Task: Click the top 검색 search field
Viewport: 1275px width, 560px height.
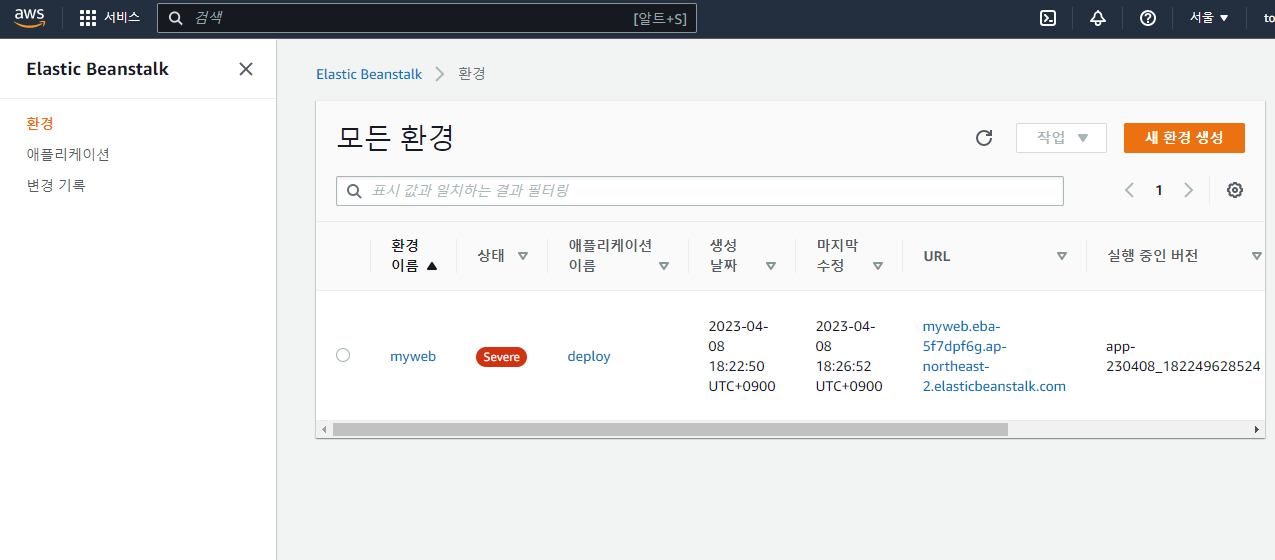Action: tap(427, 18)
